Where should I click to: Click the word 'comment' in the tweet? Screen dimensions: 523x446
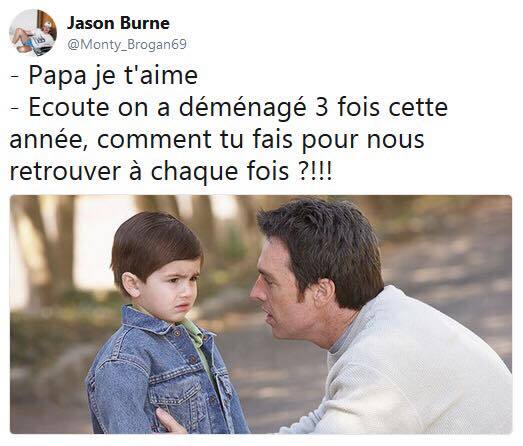tap(154, 140)
